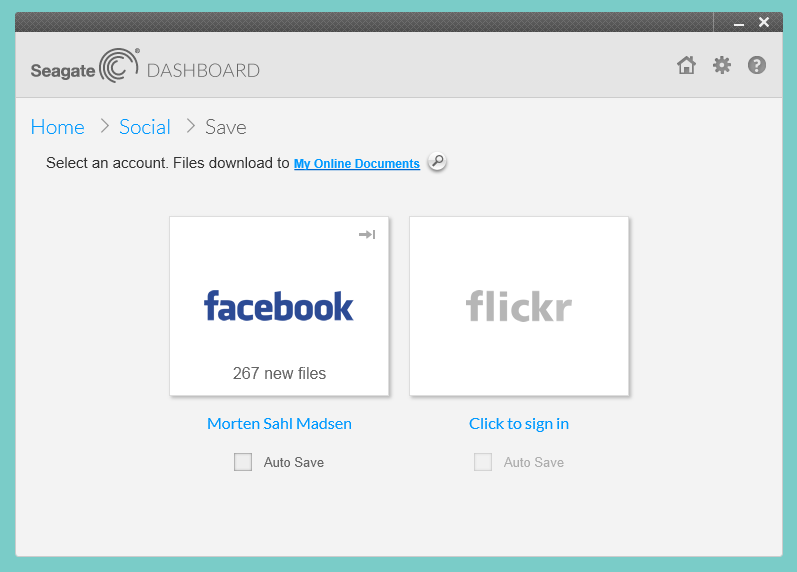Click the Save breadcrumb label
The width and height of the screenshot is (797, 572).
point(226,127)
